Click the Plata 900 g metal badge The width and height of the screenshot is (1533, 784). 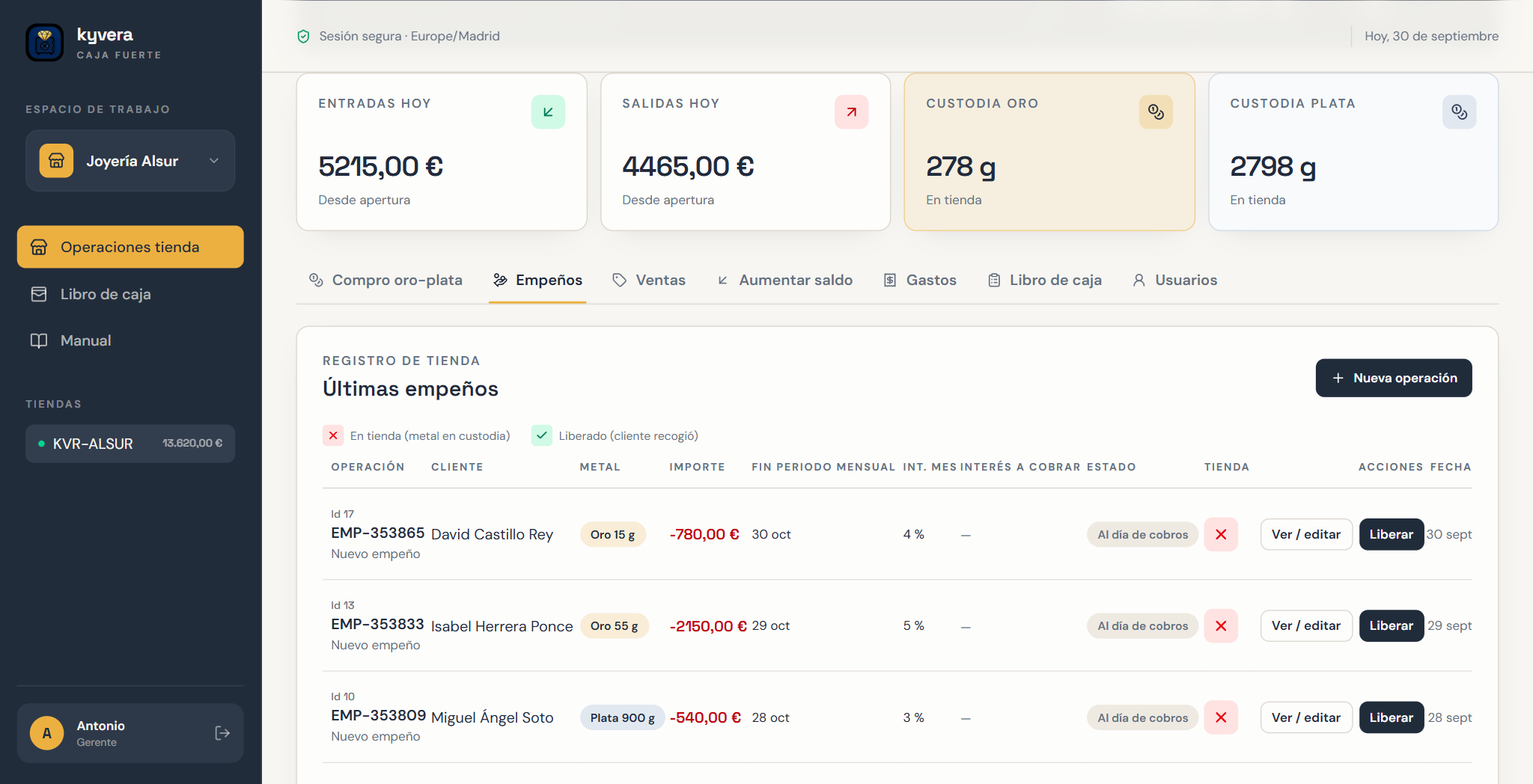click(x=622, y=717)
